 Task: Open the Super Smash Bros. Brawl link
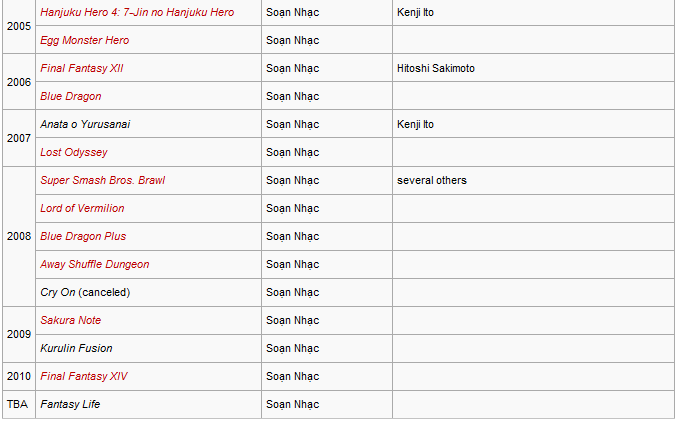point(103,180)
